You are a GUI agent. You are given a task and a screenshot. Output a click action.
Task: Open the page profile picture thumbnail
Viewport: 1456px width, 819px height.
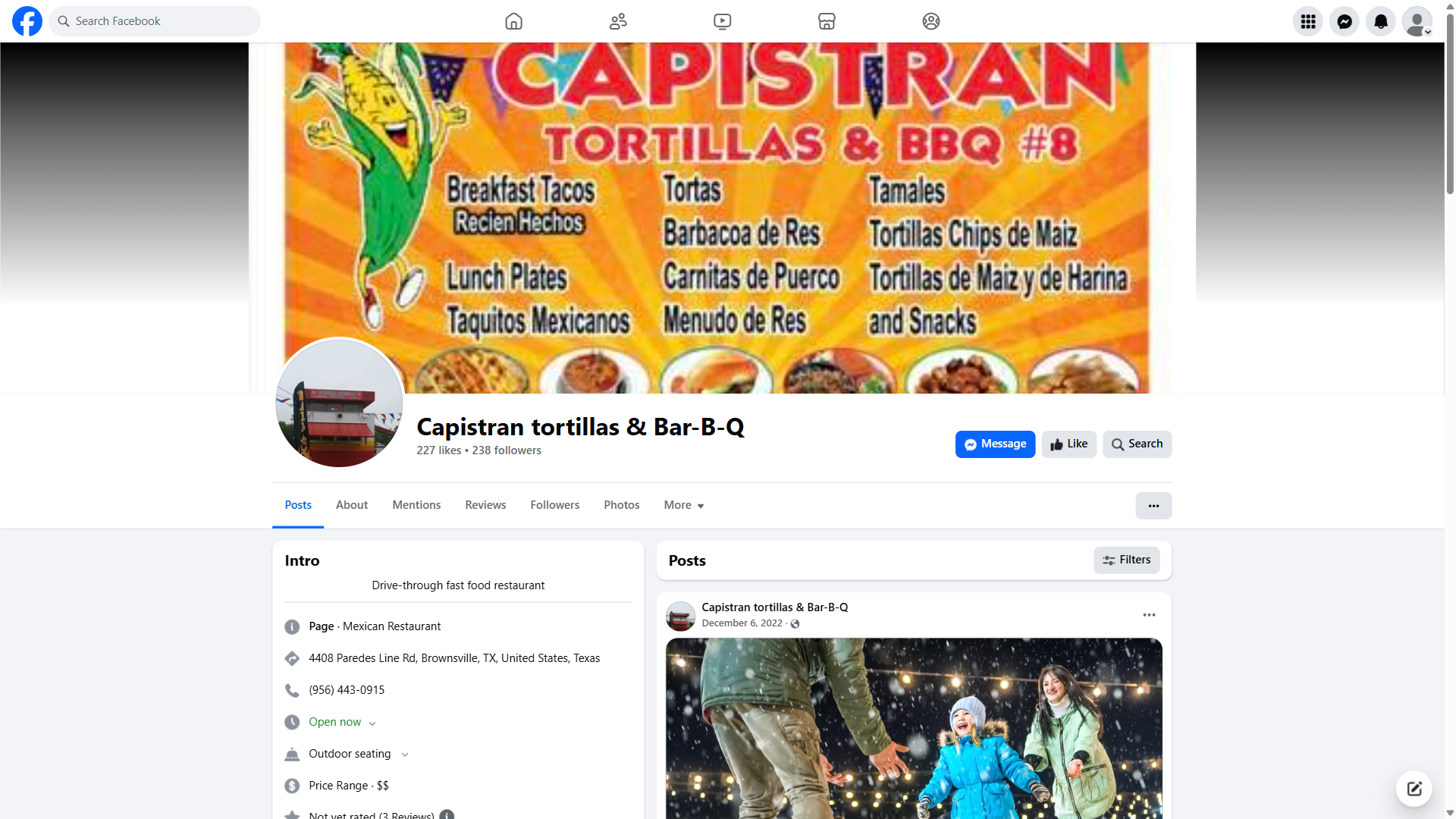[x=339, y=403]
